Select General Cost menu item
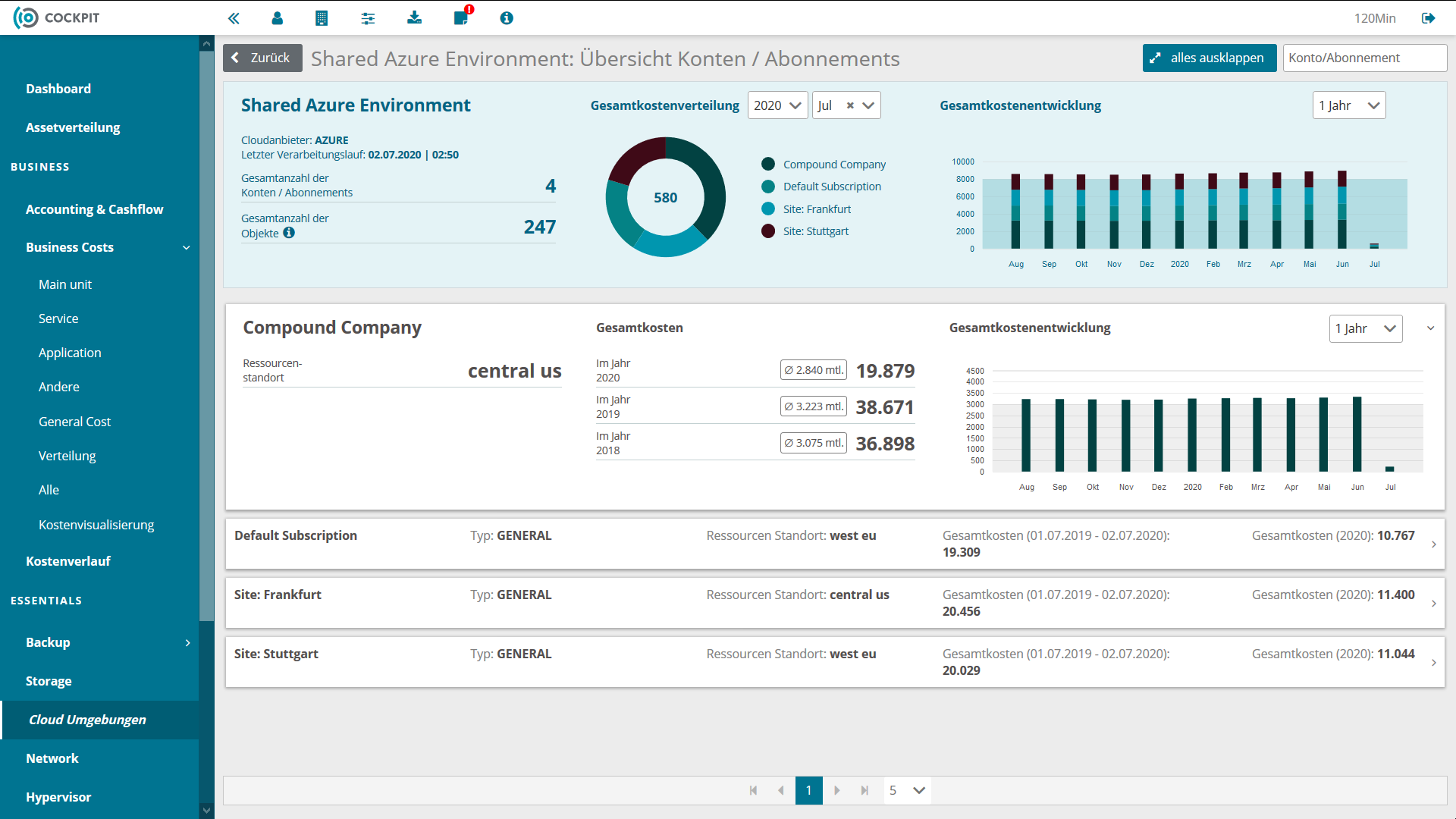This screenshot has height=819, width=1456. [x=74, y=422]
